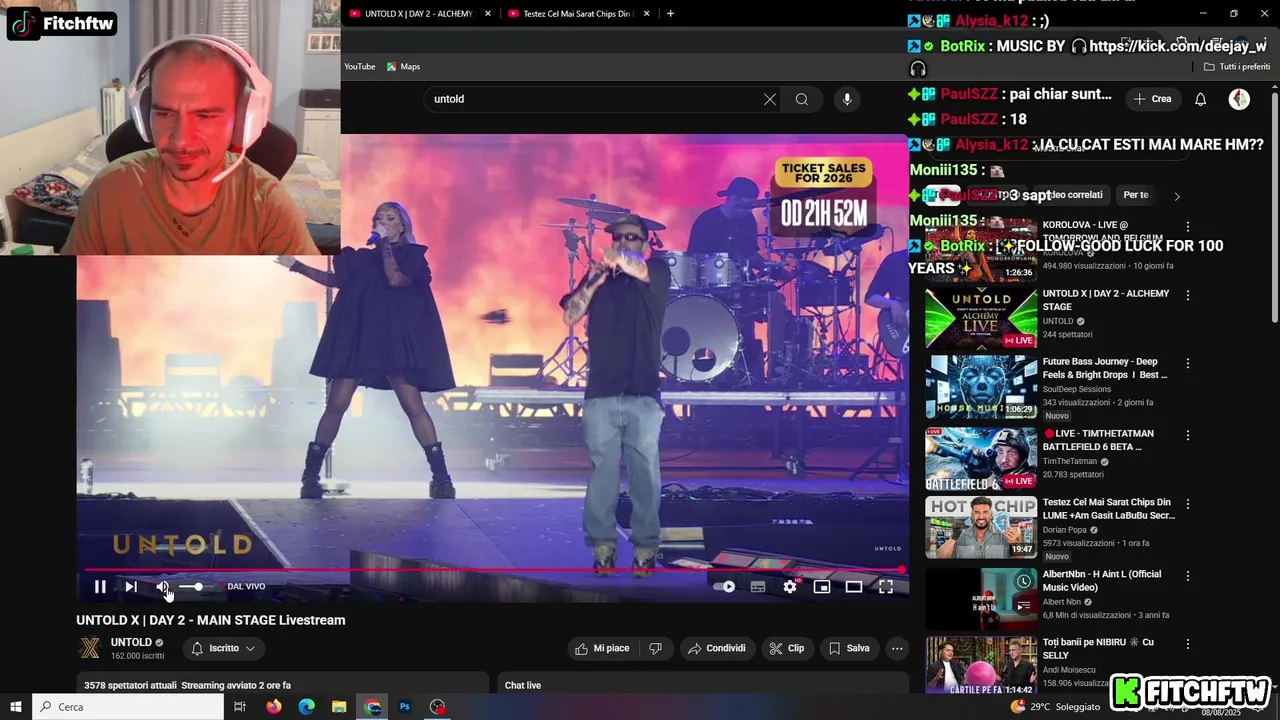Dislike the livestream video
The image size is (1280, 720).
coord(655,648)
